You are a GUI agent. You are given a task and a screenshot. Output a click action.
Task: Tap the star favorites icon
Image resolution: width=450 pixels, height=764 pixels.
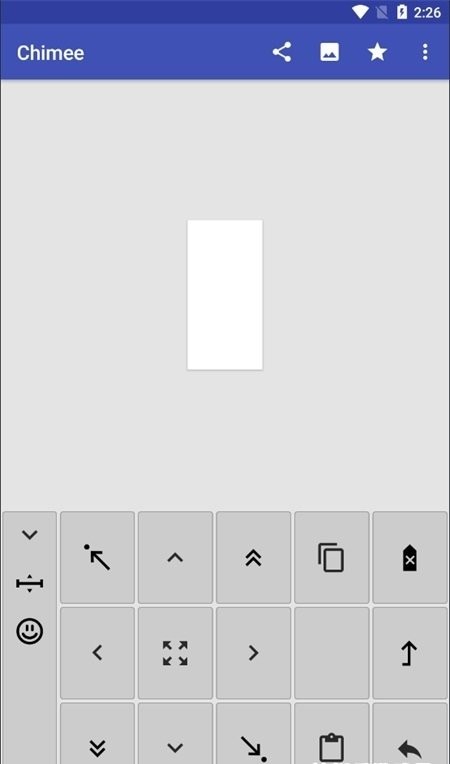377,52
